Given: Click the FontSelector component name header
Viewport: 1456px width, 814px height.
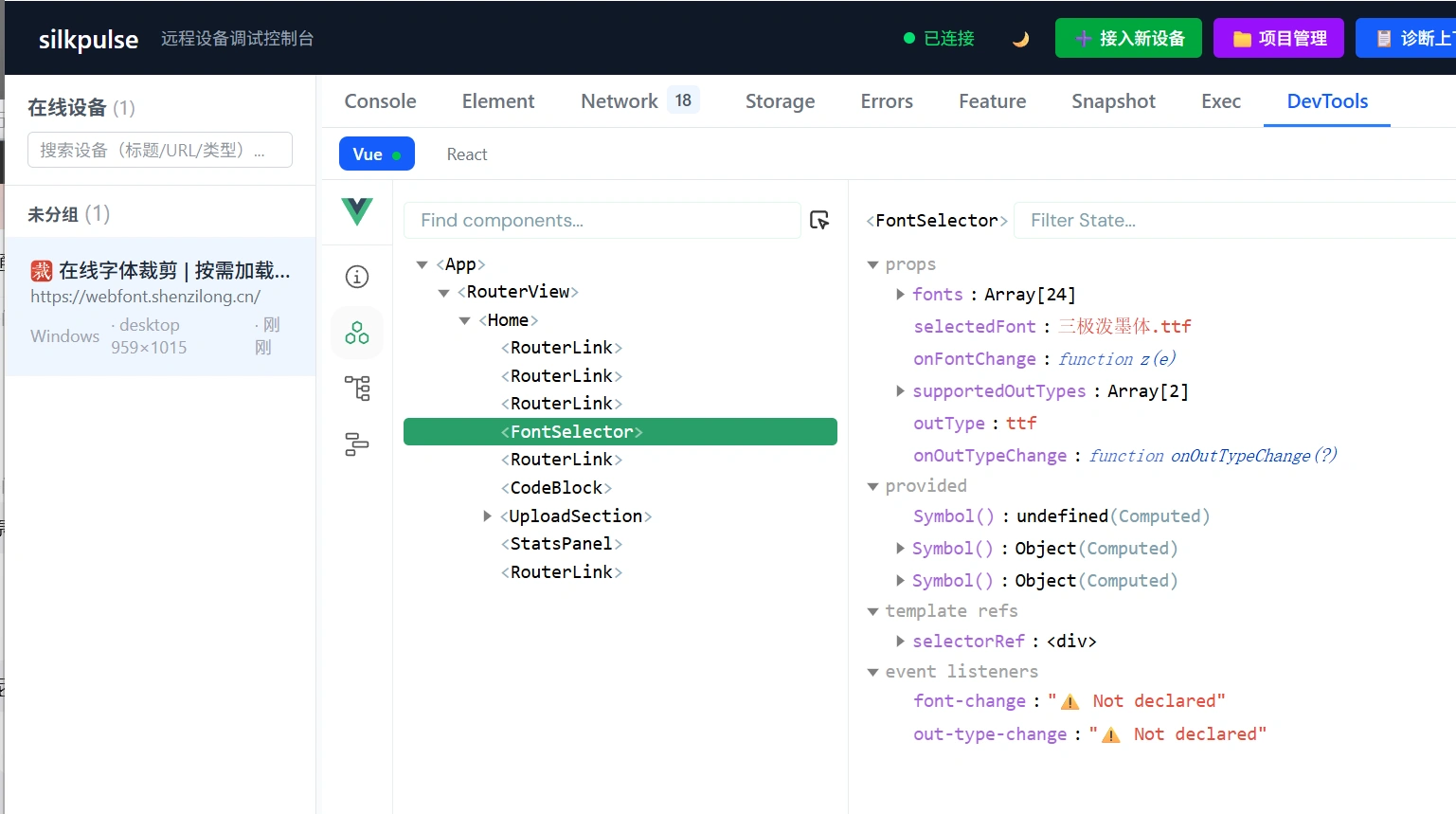Looking at the screenshot, I should click(x=936, y=221).
